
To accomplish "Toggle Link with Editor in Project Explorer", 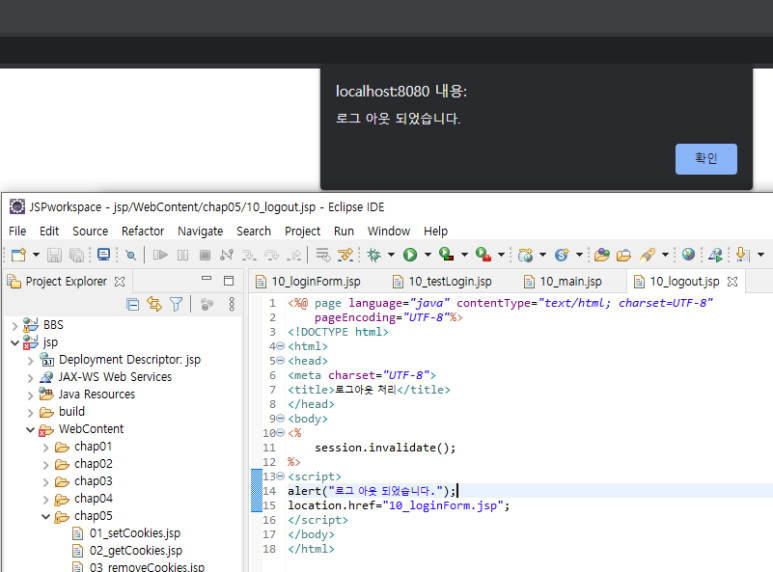I will (x=154, y=304).
